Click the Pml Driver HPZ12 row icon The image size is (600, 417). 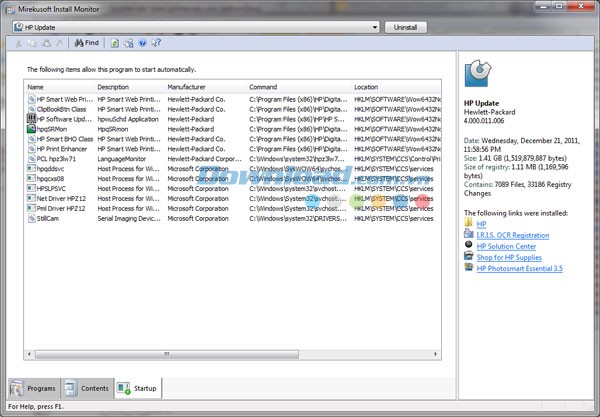[x=31, y=208]
